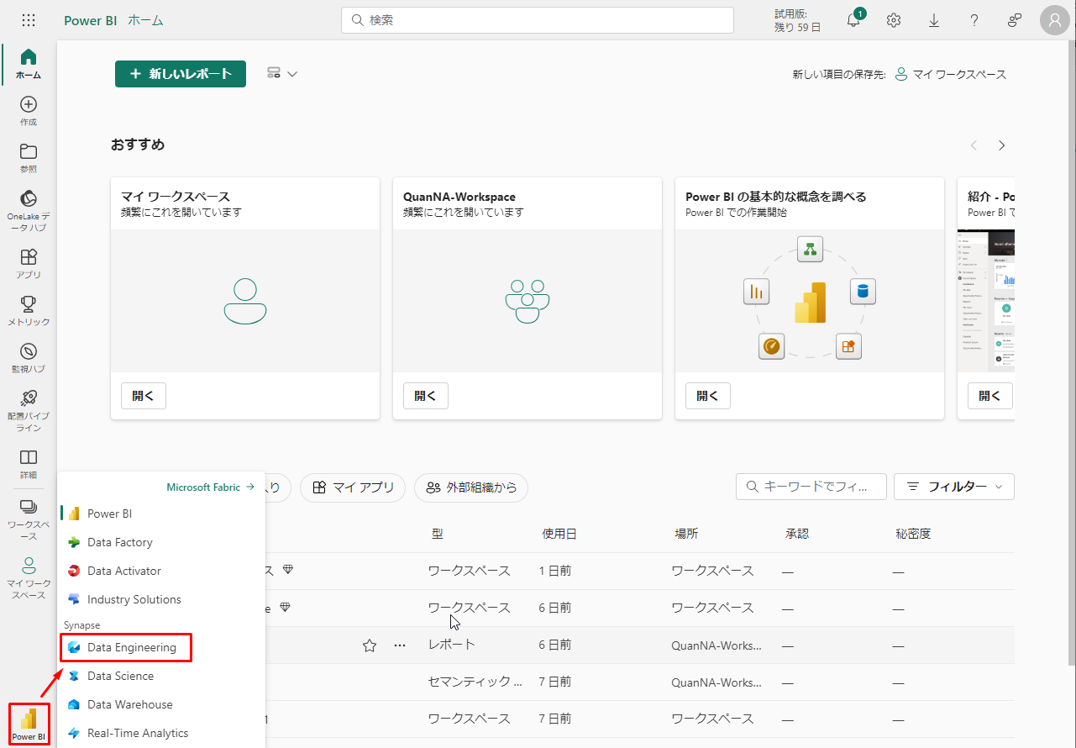Open the QuanNA-Workspace card button
Image resolution: width=1076 pixels, height=748 pixels.
pos(425,396)
